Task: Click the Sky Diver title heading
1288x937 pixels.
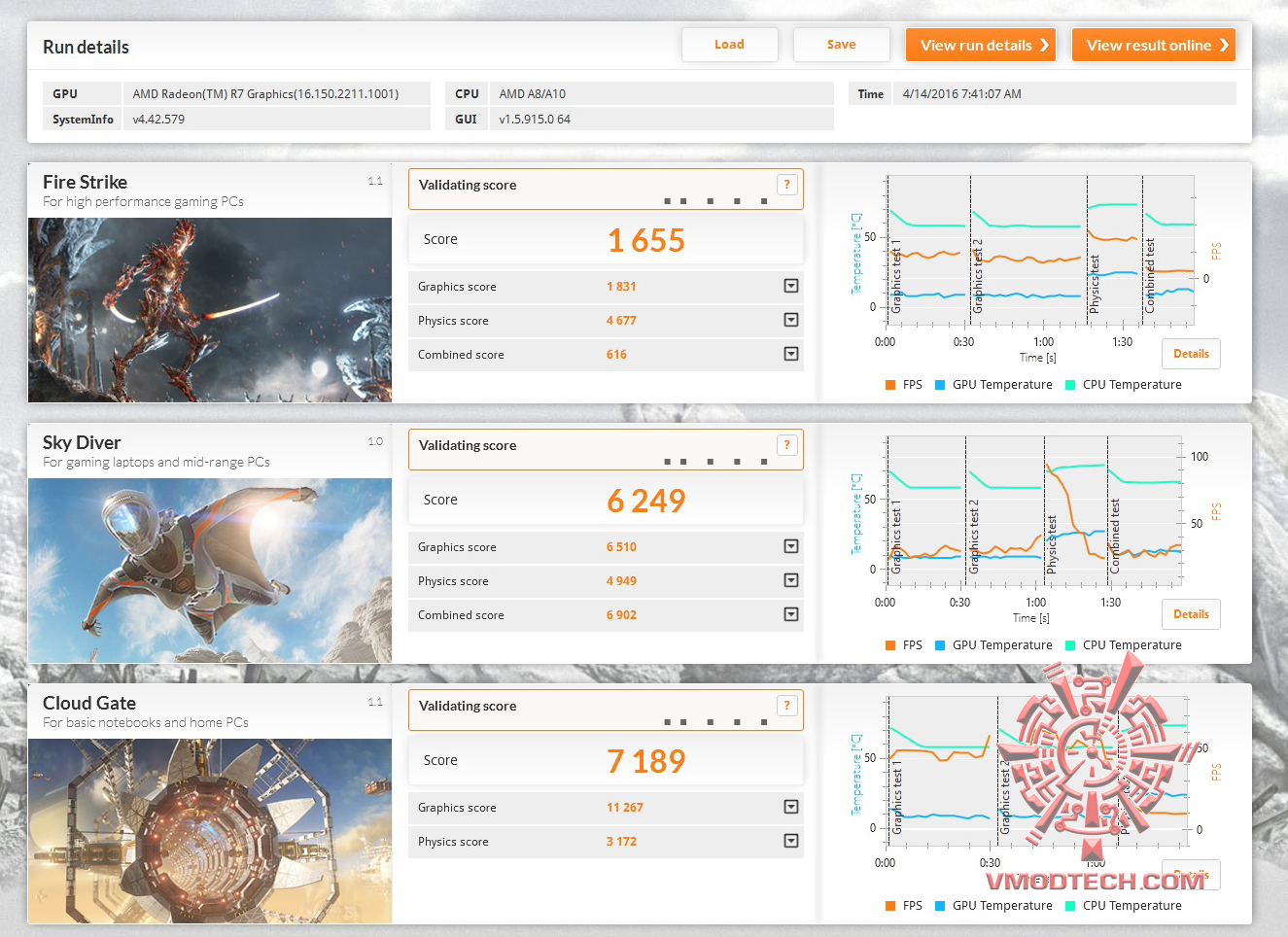Action: click(82, 442)
